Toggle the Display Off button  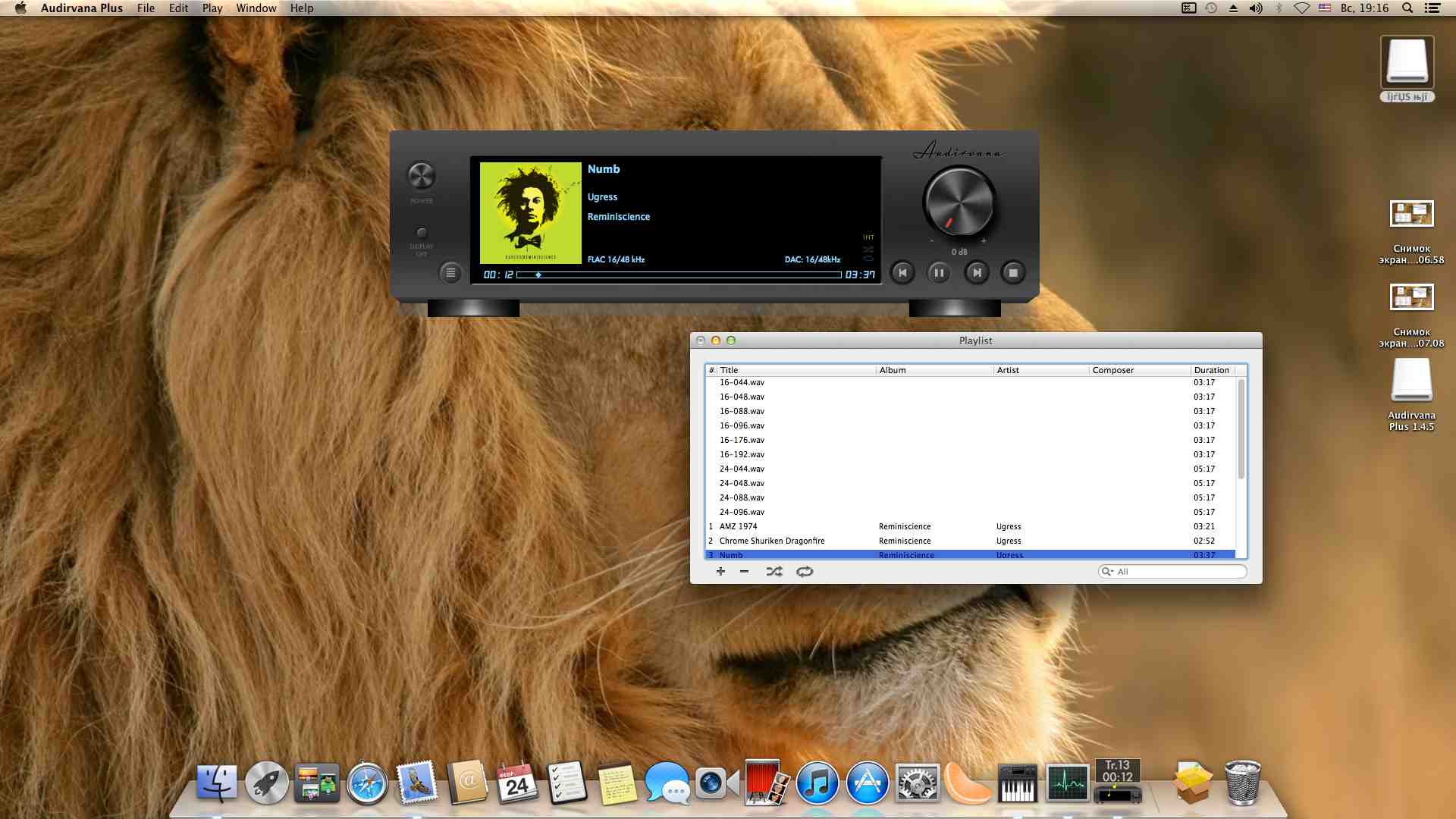click(422, 233)
